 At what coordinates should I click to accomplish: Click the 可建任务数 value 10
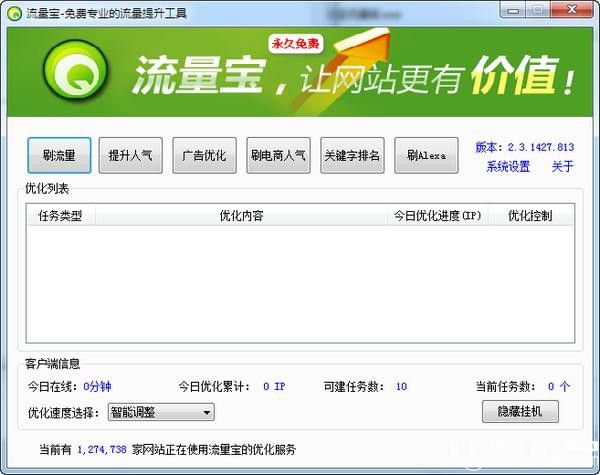401,386
